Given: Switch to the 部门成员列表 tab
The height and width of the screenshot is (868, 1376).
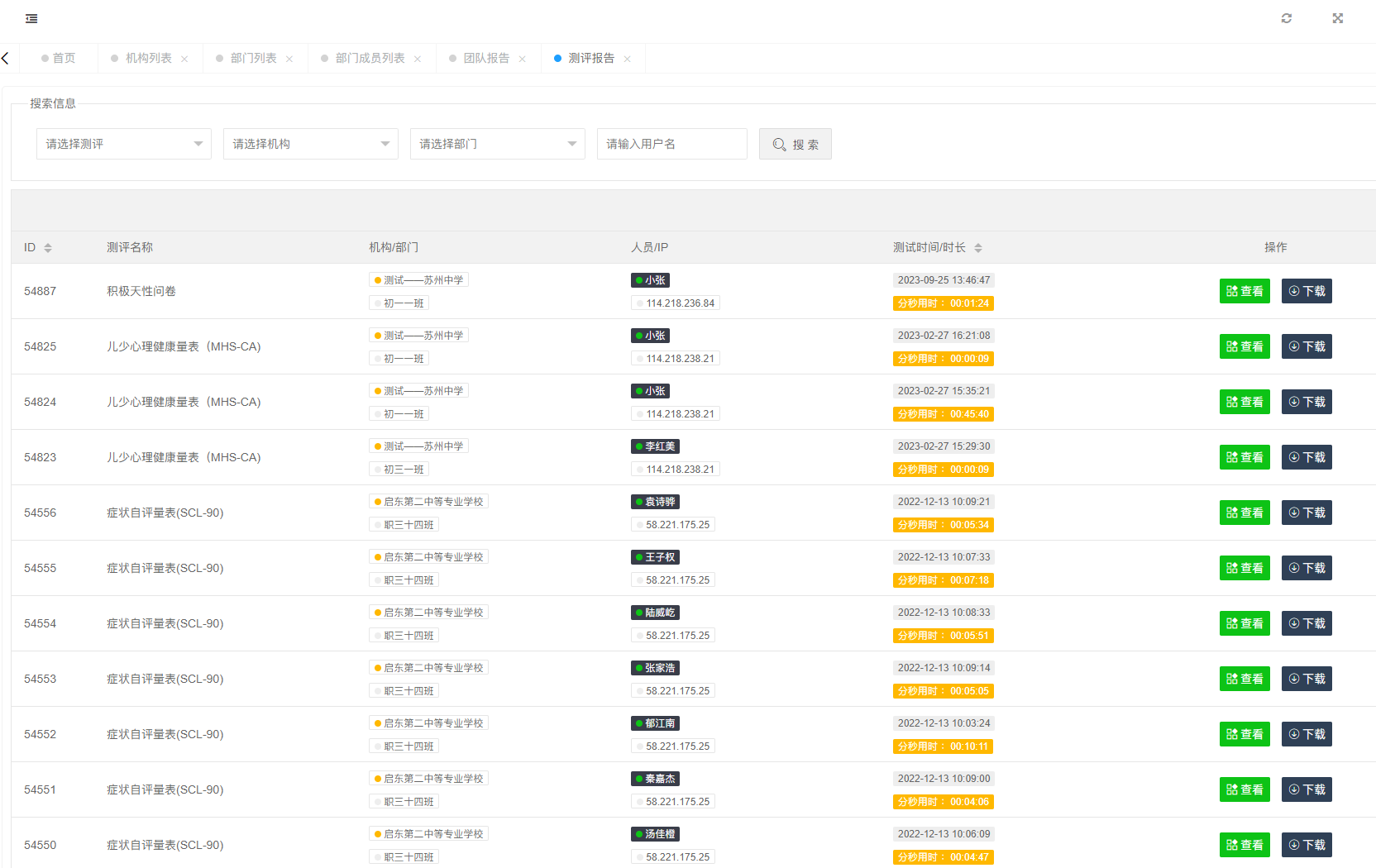Looking at the screenshot, I should tap(370, 58).
